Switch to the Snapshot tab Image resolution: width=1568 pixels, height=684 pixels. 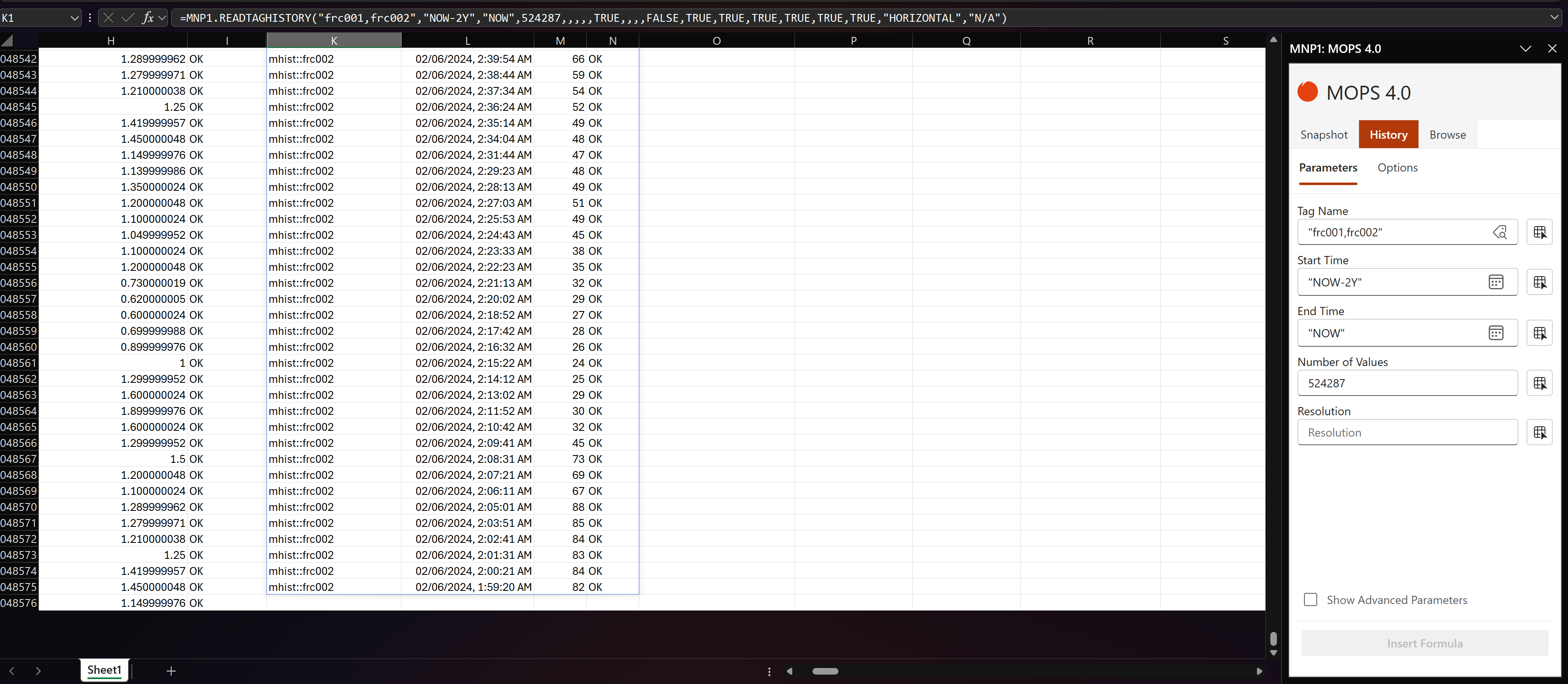(1323, 134)
